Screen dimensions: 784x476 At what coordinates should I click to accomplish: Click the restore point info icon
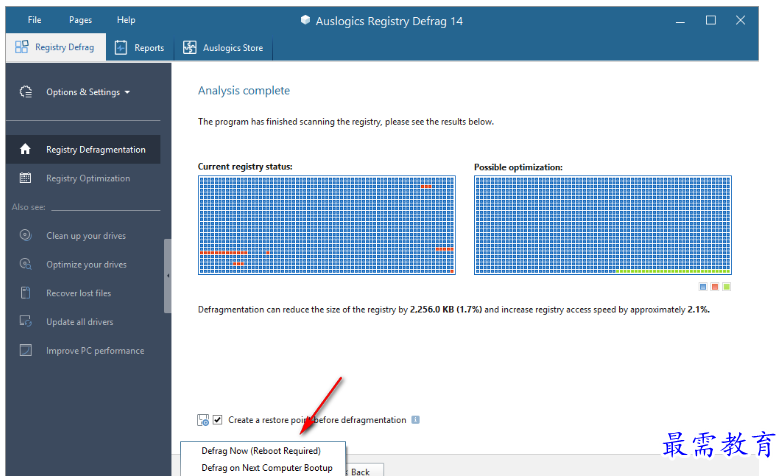pyautogui.click(x=416, y=420)
